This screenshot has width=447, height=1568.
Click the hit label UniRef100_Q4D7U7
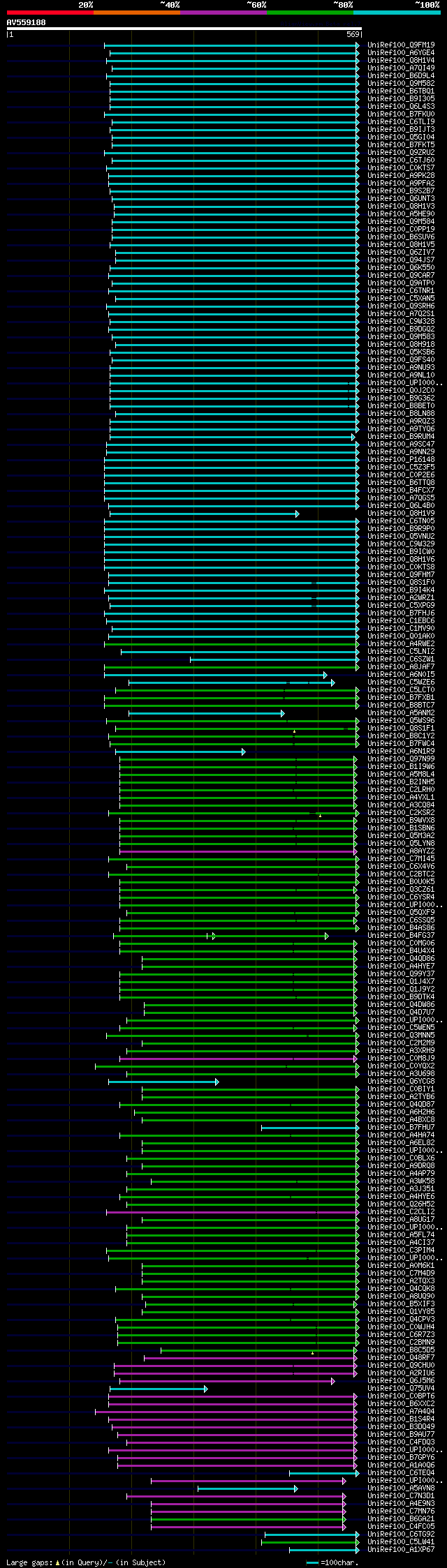coord(401,1013)
